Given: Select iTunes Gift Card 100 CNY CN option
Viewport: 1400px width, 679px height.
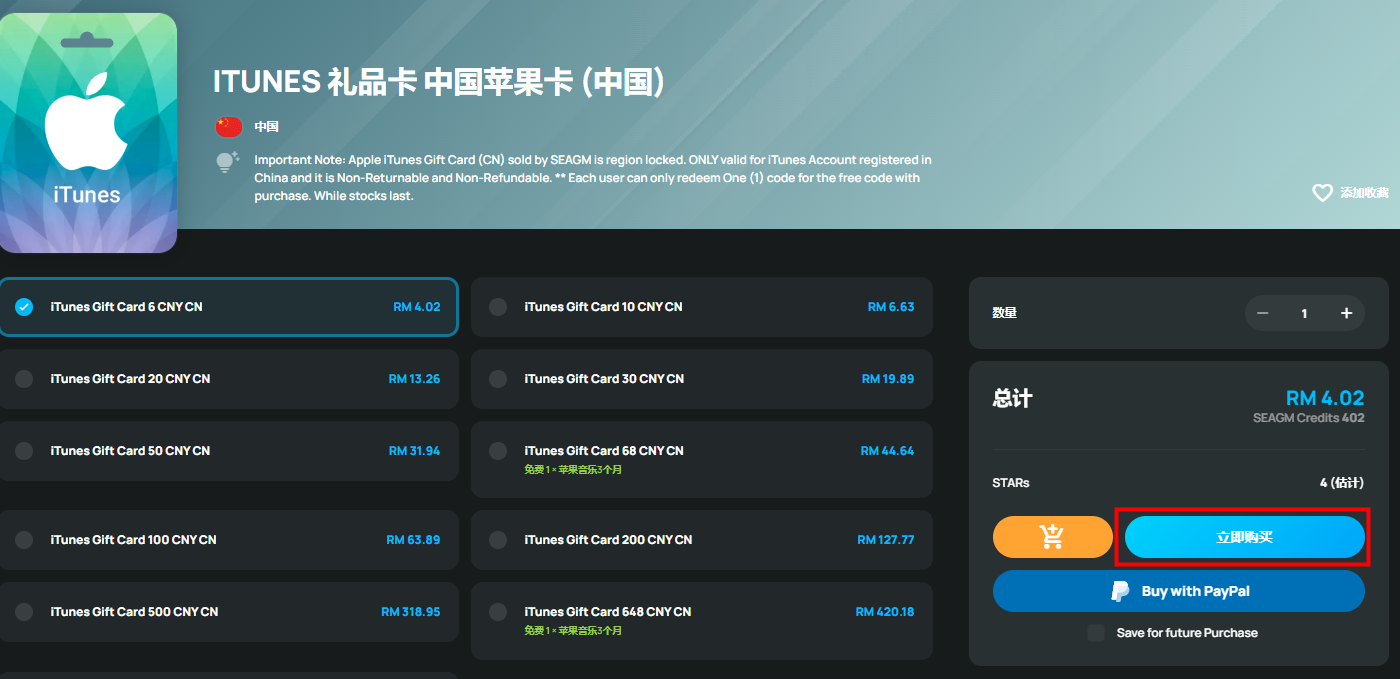Looking at the screenshot, I should click(229, 540).
